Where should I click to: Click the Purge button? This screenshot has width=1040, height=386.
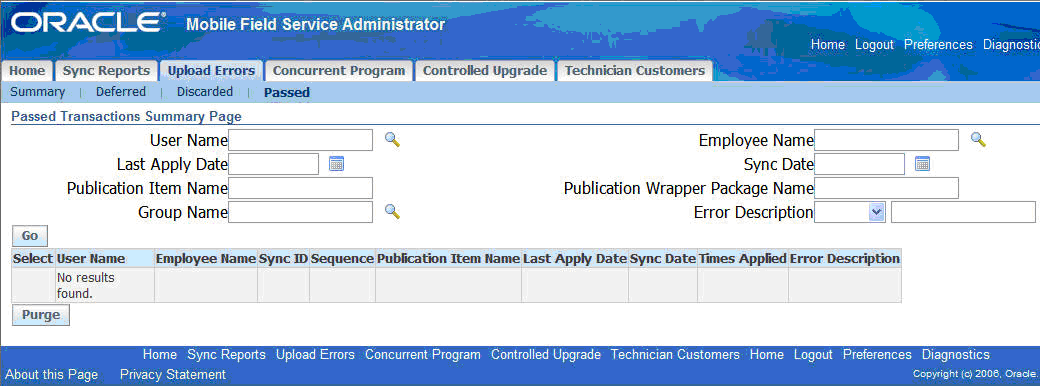[x=41, y=315]
